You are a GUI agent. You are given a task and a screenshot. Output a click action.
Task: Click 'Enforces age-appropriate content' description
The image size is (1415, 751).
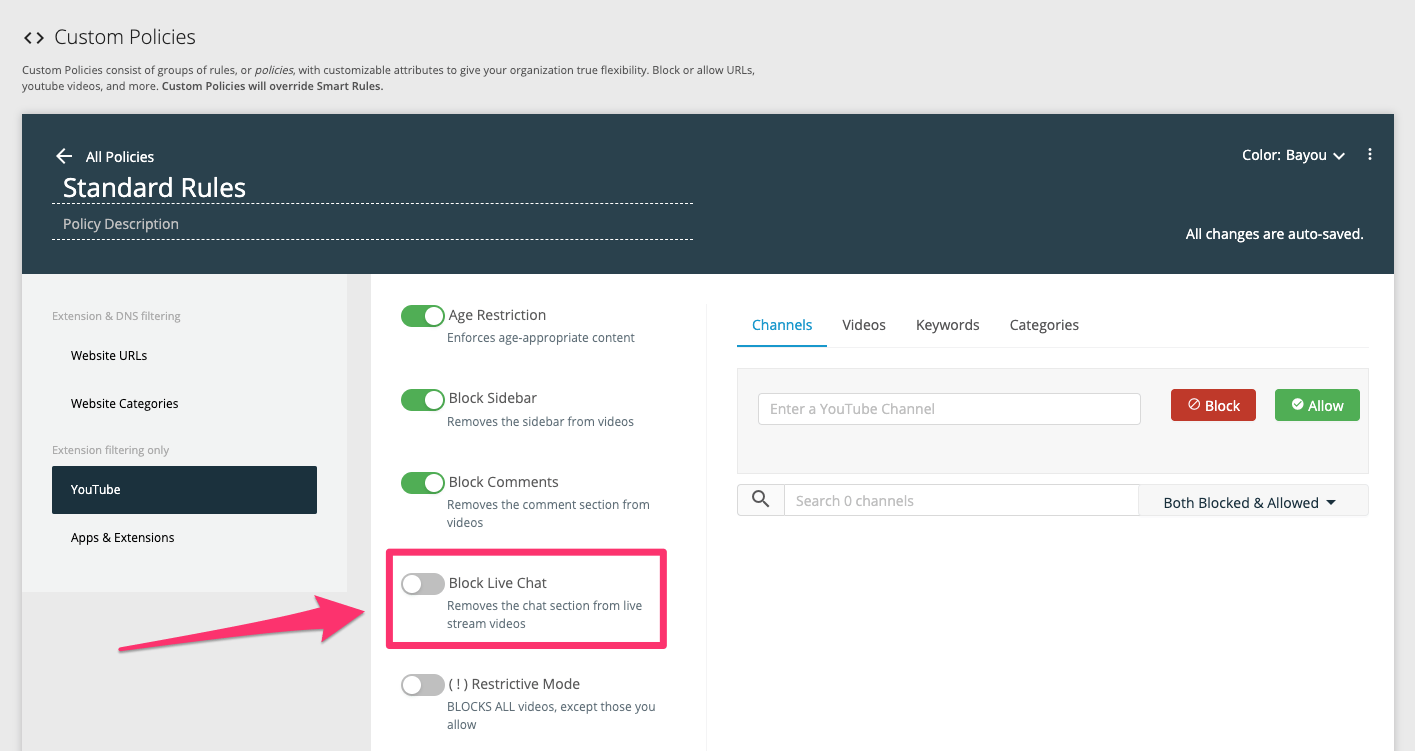[541, 338]
